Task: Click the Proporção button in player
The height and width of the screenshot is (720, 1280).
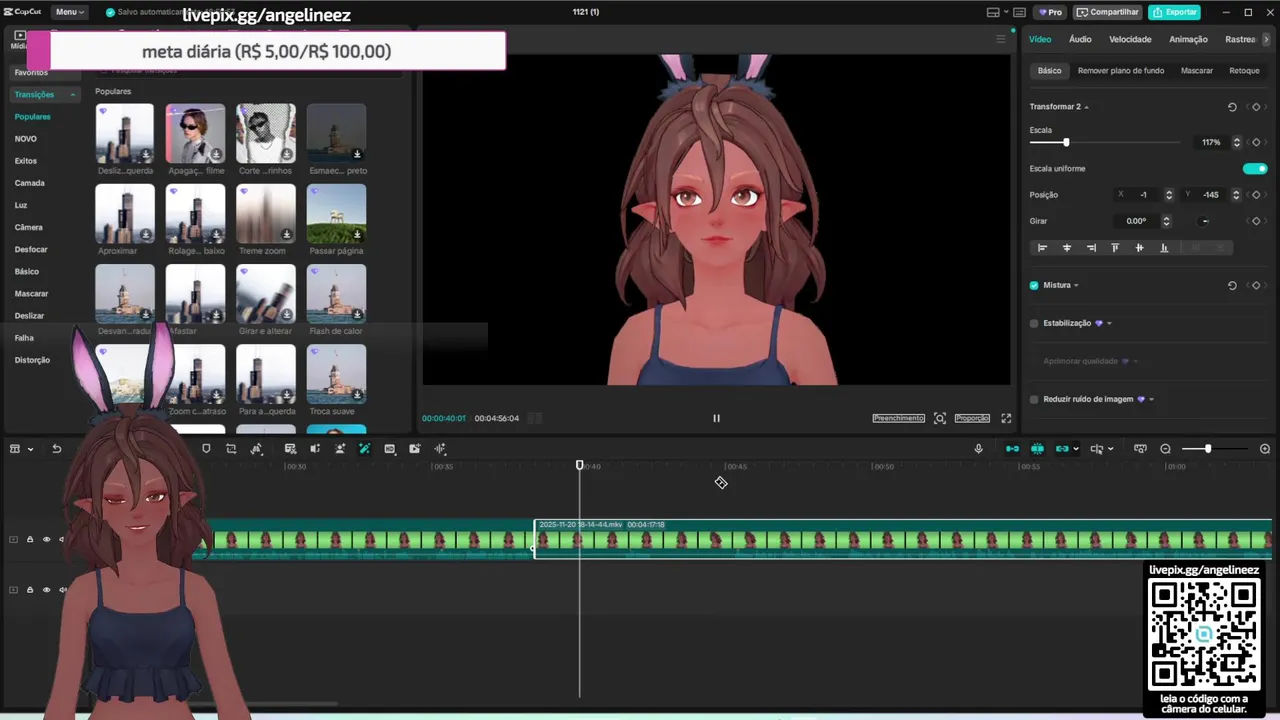Action: [972, 418]
